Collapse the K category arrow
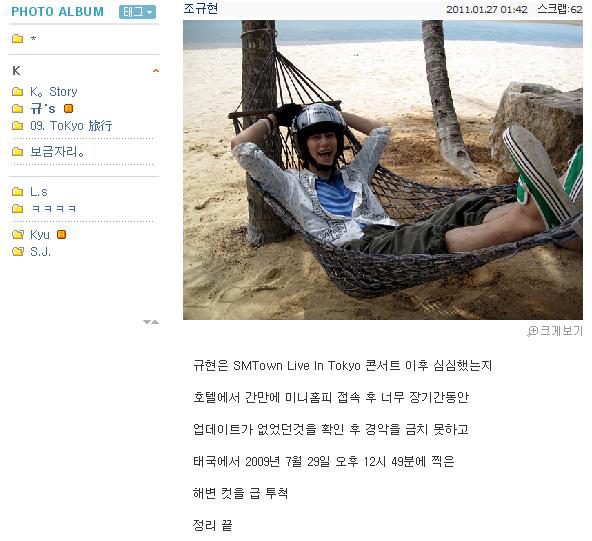The image size is (592, 541). pos(156,71)
